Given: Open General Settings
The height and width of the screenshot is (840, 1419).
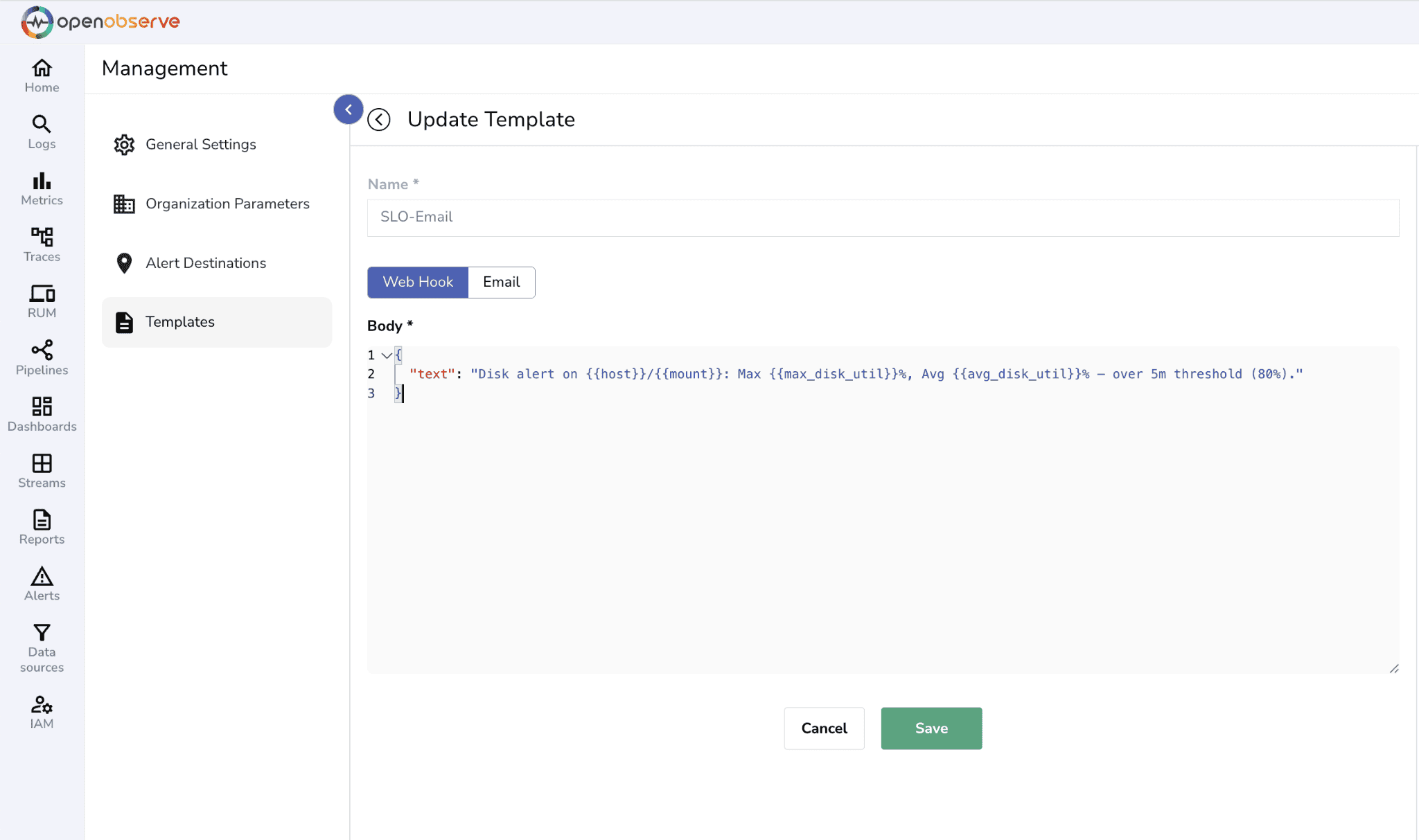Looking at the screenshot, I should click(x=217, y=145).
